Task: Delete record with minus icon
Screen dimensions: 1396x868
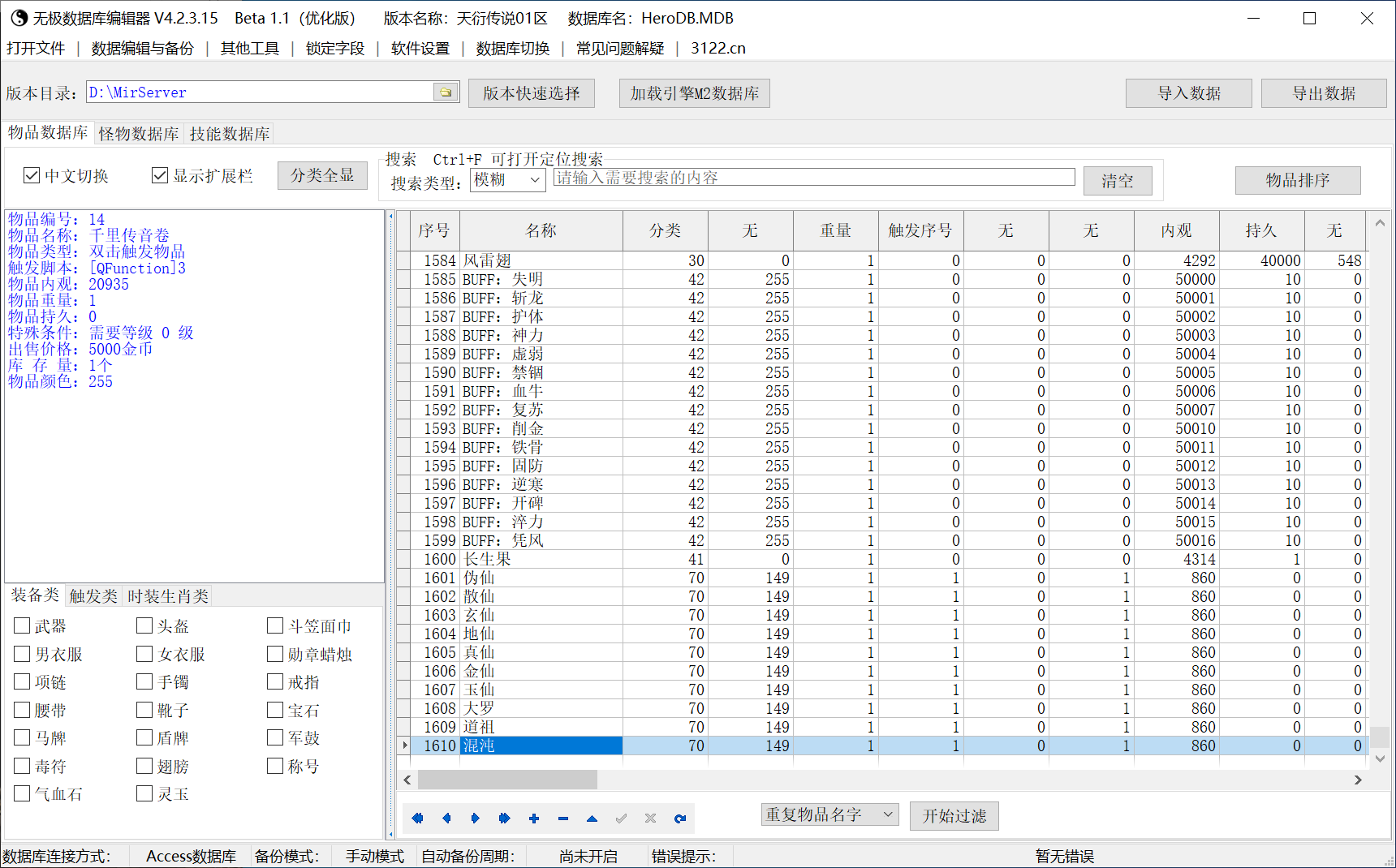Action: [562, 819]
